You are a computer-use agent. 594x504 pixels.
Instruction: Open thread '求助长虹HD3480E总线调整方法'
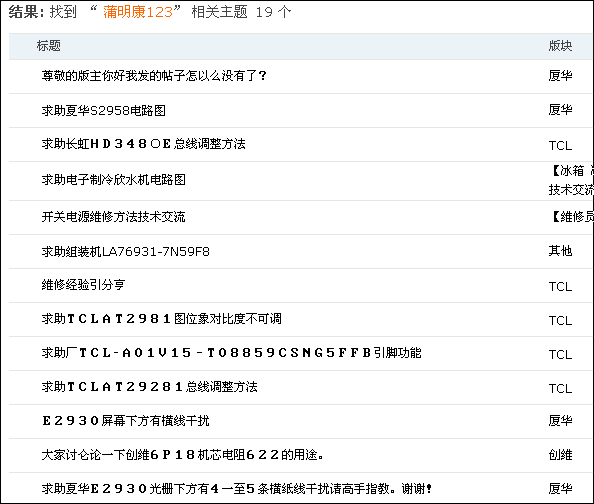[144, 144]
